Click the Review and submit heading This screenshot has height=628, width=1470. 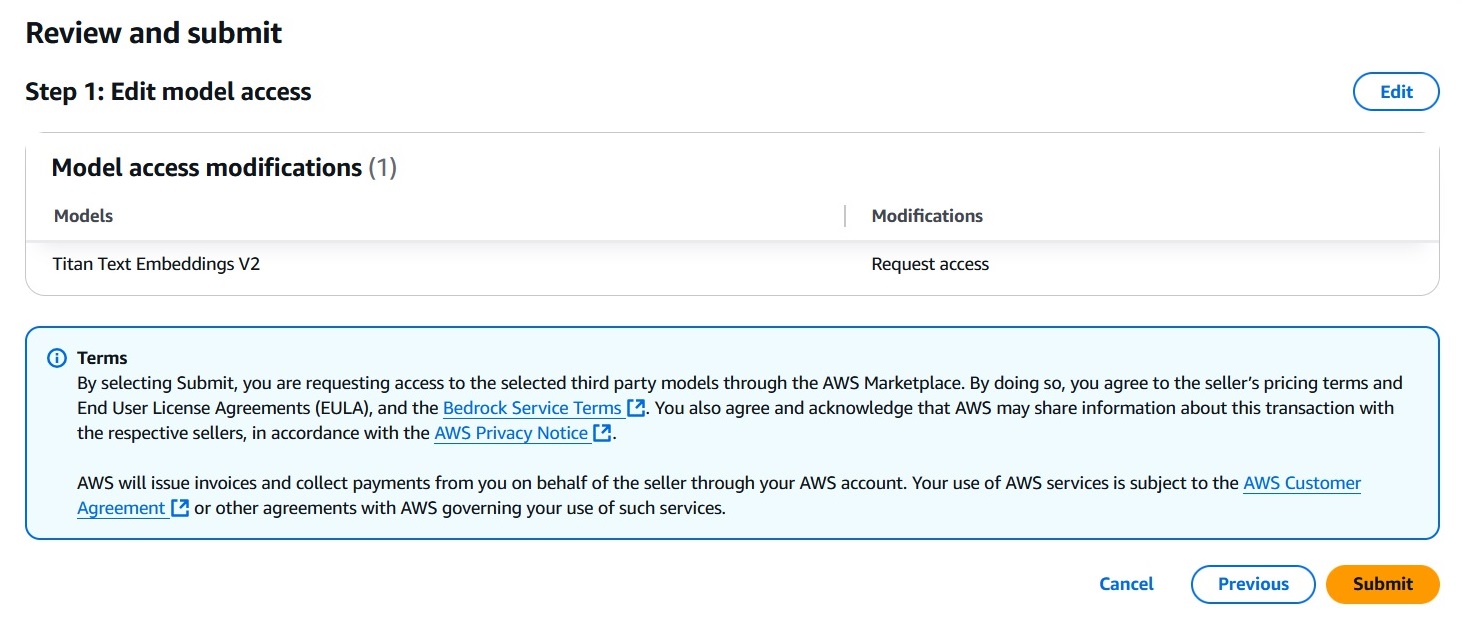pos(154,33)
